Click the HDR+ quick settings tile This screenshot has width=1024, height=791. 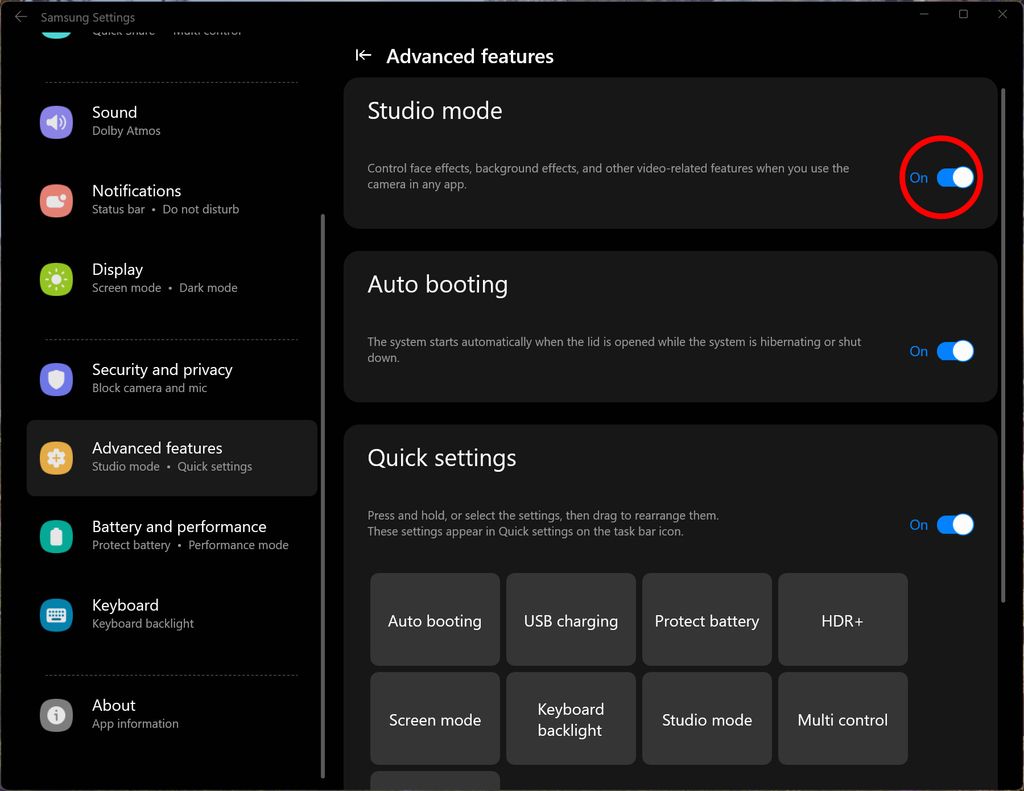[x=842, y=620]
